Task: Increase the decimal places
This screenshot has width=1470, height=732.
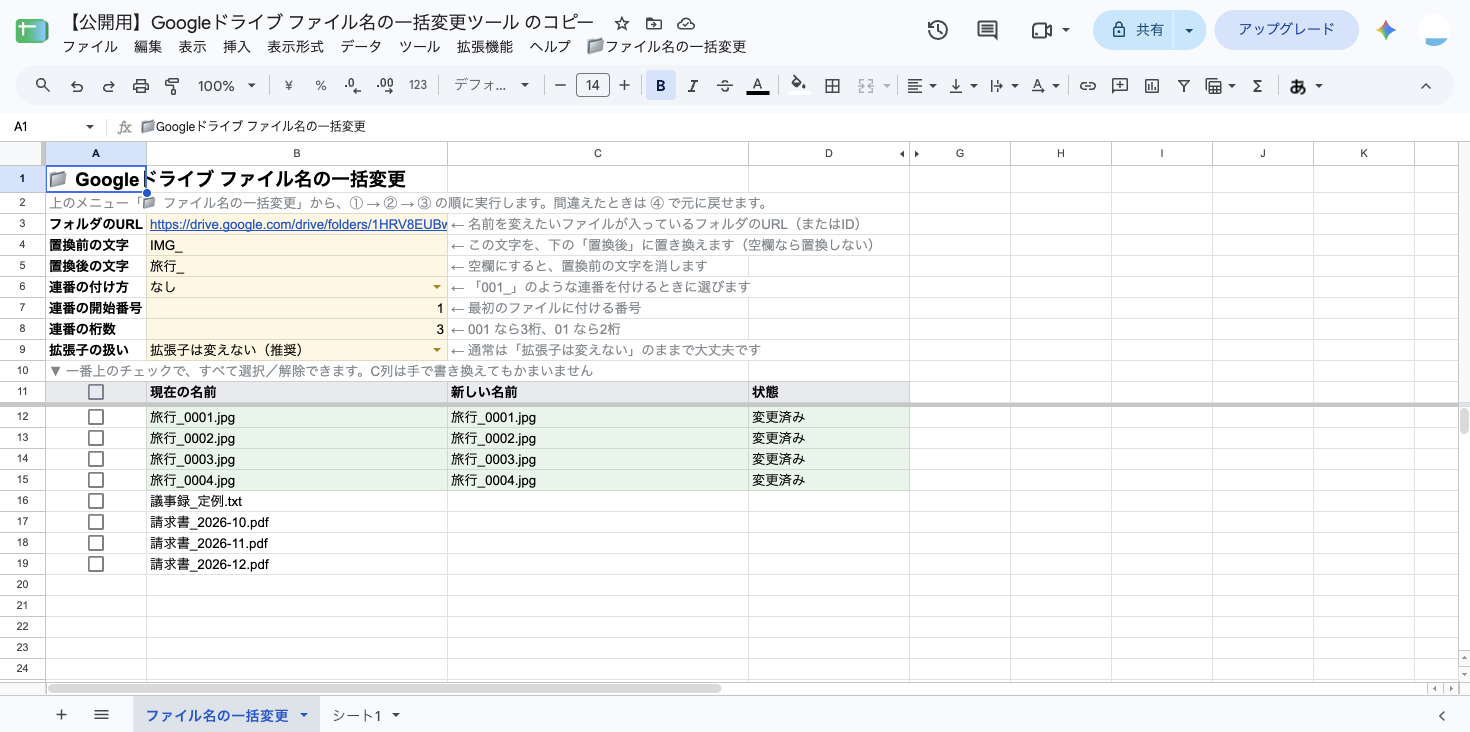Action: (385, 86)
